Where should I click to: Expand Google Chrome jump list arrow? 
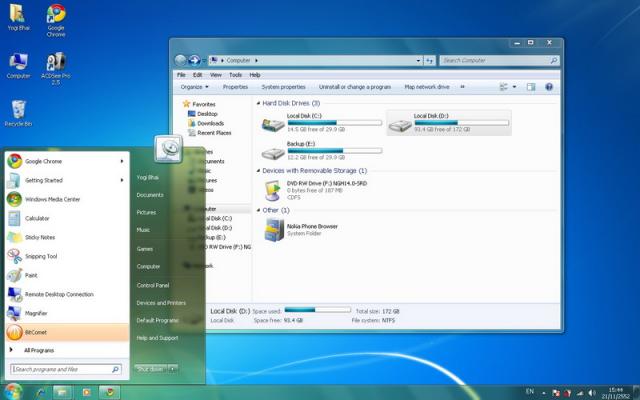click(122, 161)
